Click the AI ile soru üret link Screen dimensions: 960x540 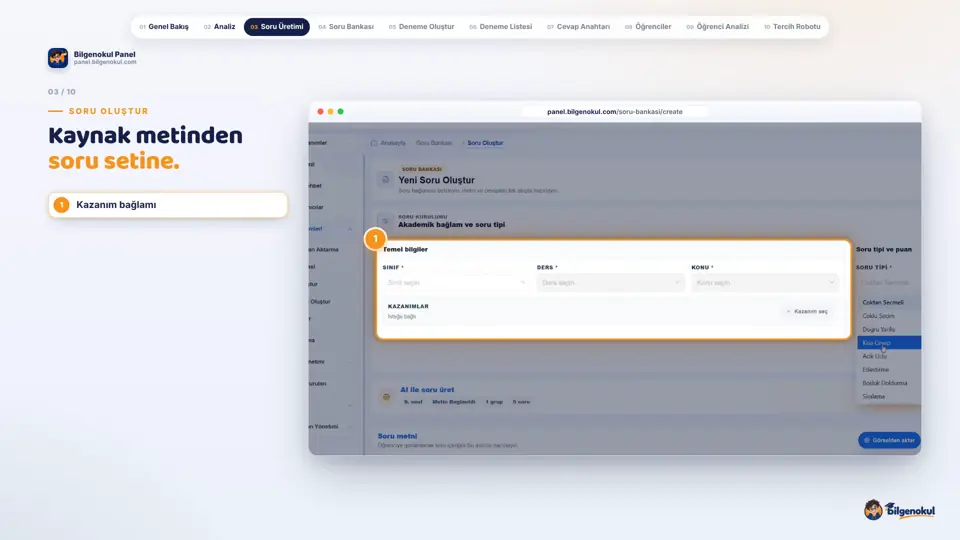coord(427,389)
